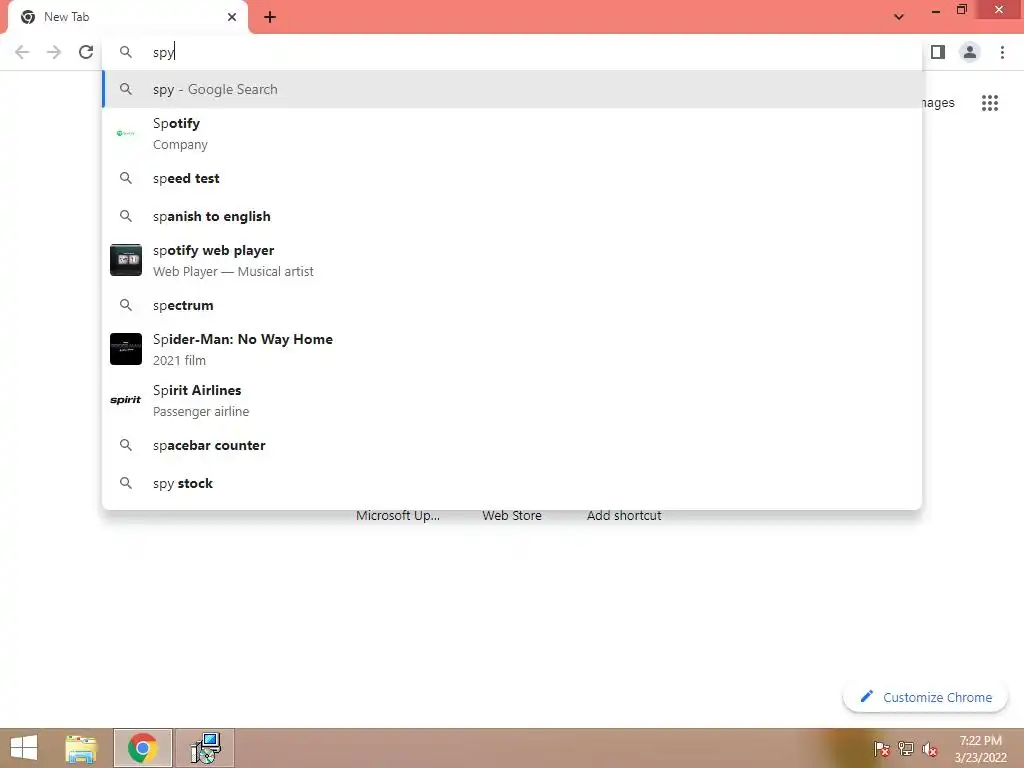1024x768 pixels.
Task: Click the browser forward arrow
Action: pos(54,52)
